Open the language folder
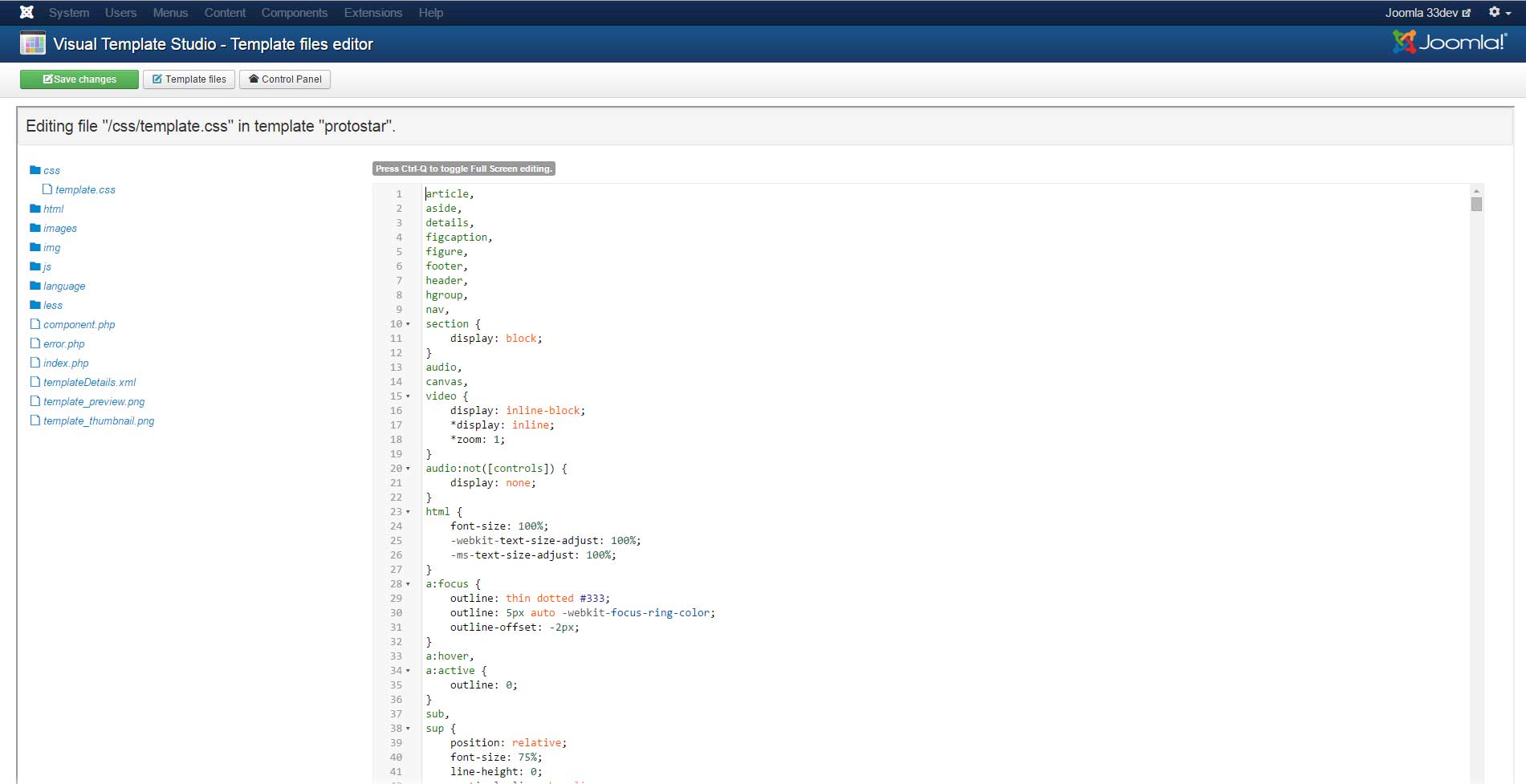The image size is (1526, 784). tap(64, 286)
